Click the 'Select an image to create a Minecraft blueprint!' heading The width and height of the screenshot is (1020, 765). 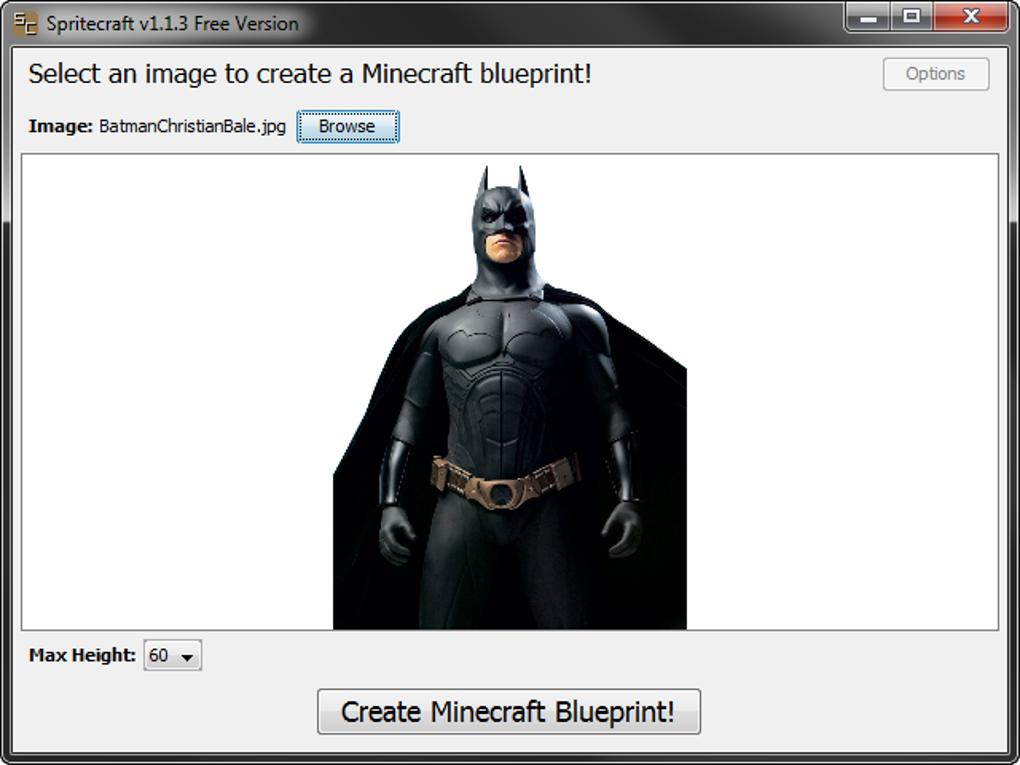point(310,74)
